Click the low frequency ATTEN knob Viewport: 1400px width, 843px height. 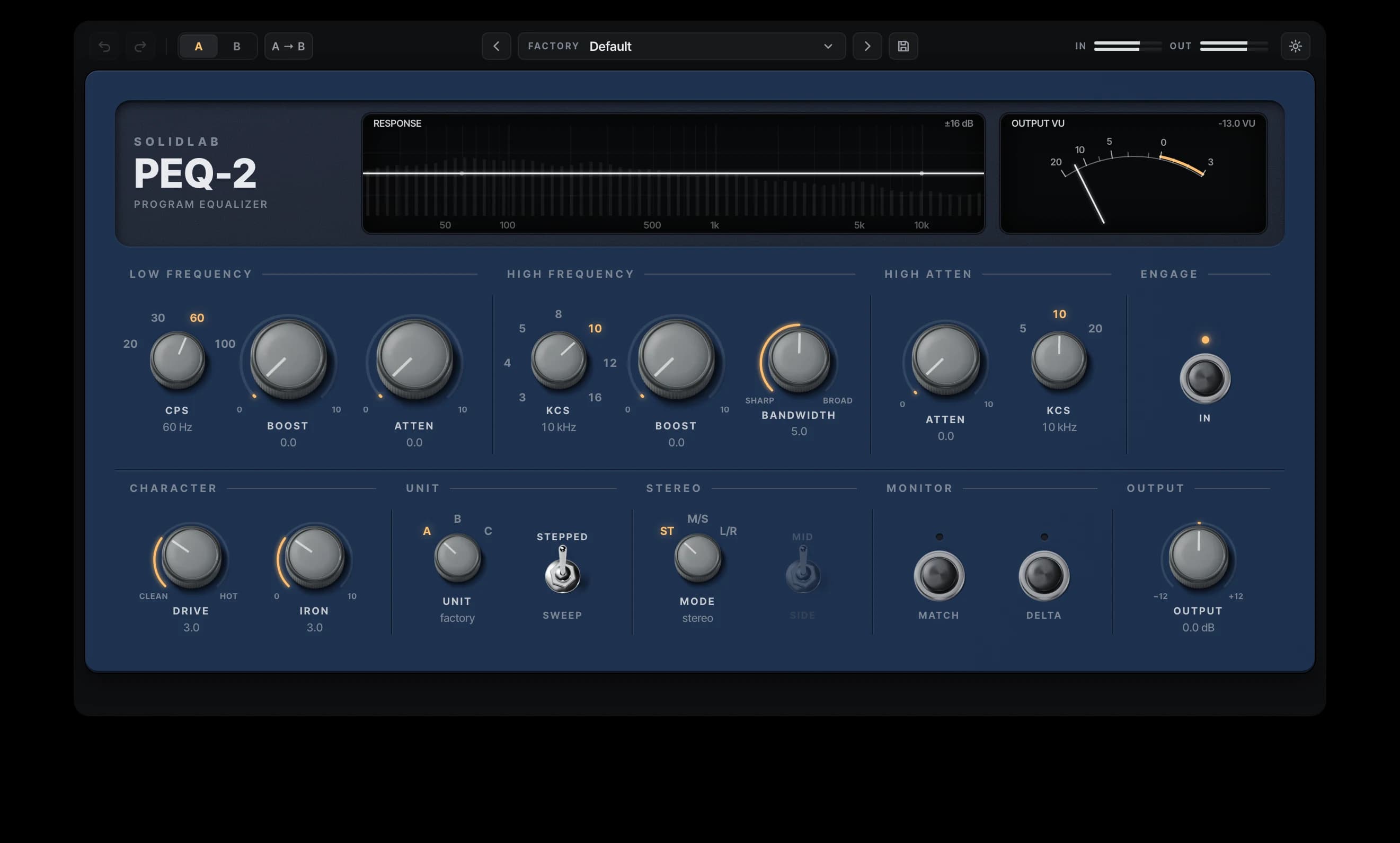click(x=414, y=357)
